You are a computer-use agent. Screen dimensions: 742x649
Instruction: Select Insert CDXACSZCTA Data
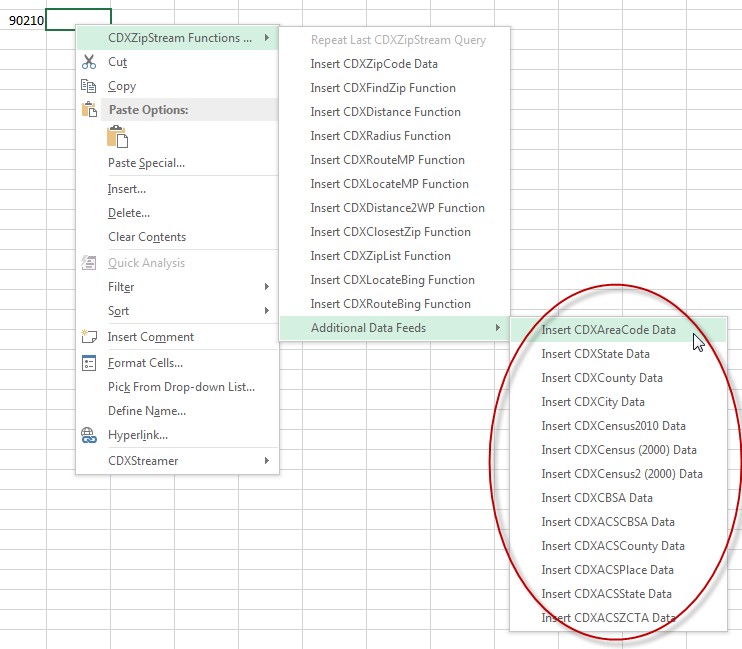[x=618, y=618]
